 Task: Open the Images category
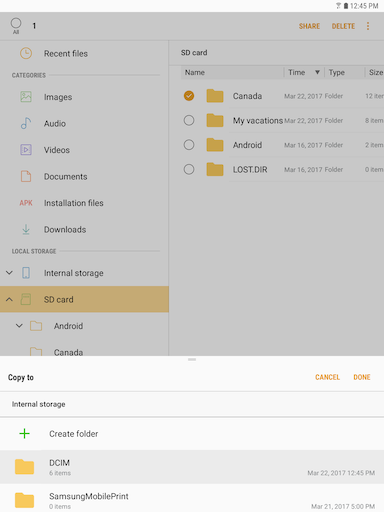(84, 97)
